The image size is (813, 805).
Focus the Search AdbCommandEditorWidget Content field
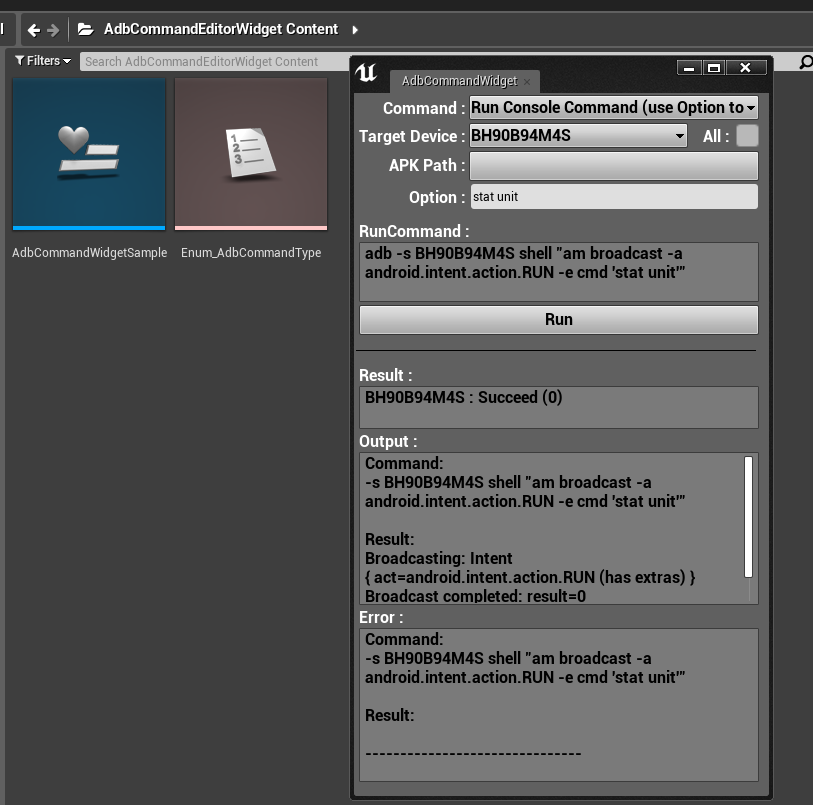tap(215, 61)
